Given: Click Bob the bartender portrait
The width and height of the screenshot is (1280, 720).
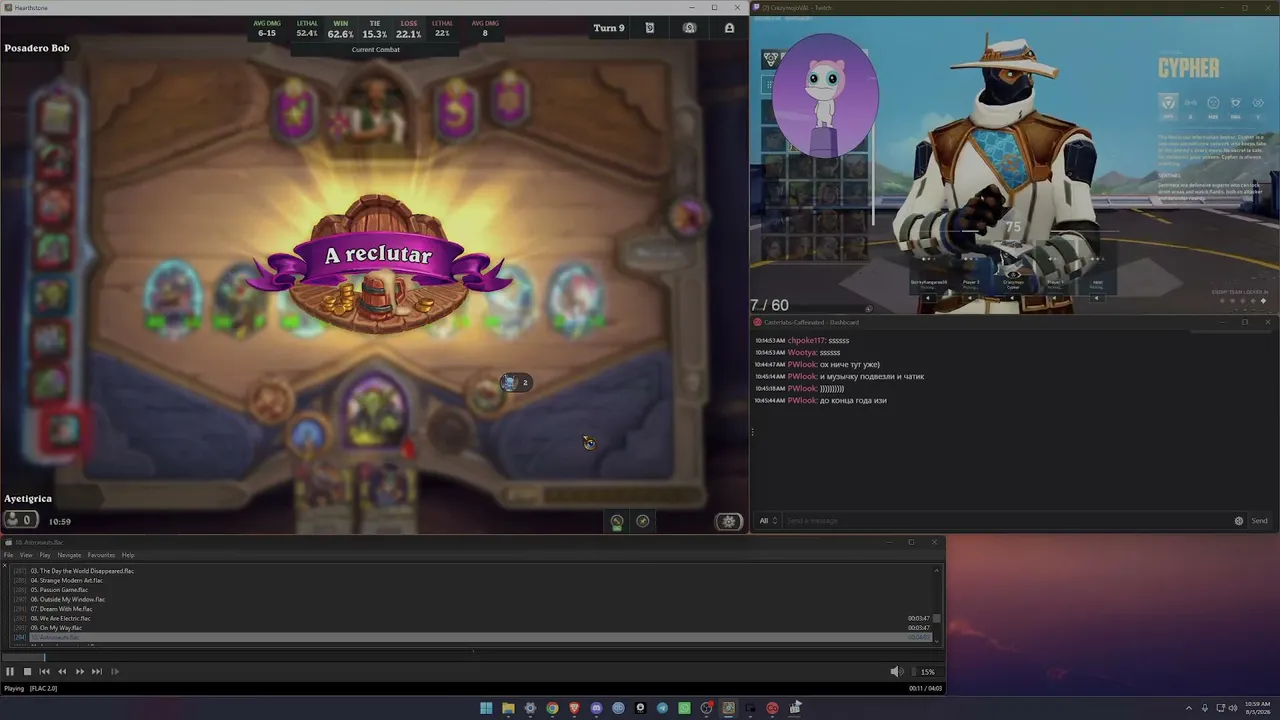Looking at the screenshot, I should (375, 110).
